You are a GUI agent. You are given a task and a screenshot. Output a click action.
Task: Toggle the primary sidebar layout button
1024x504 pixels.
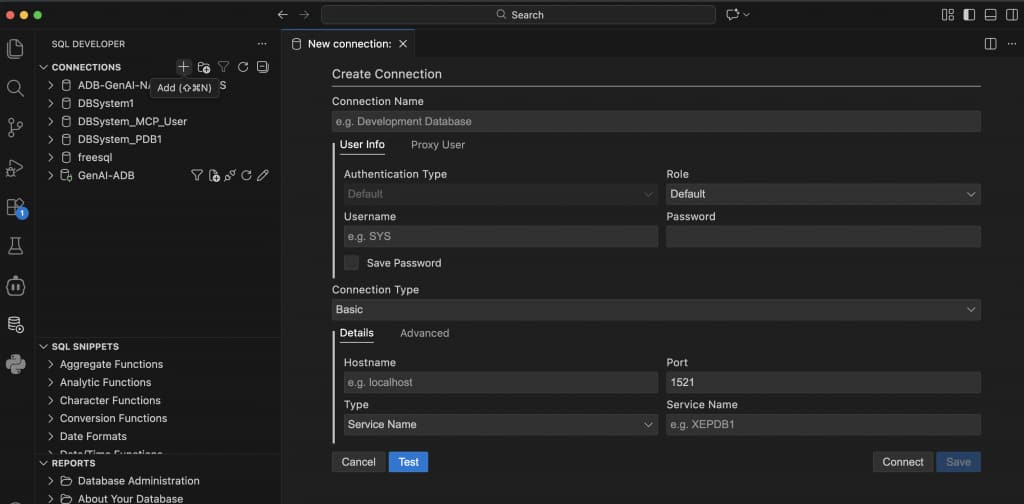click(x=969, y=15)
